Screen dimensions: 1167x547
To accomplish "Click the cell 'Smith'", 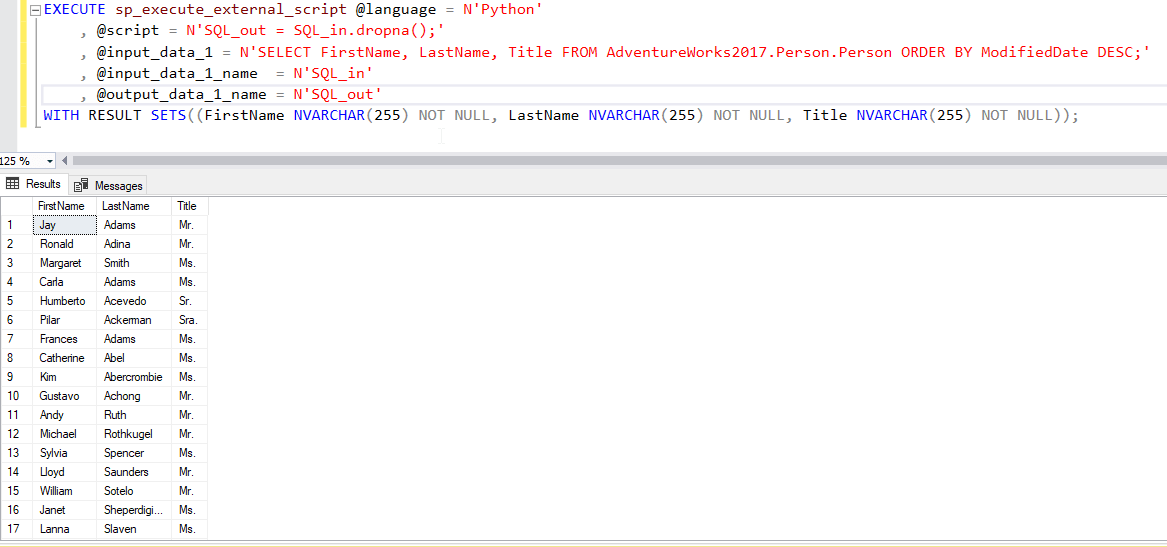I will tap(134, 263).
